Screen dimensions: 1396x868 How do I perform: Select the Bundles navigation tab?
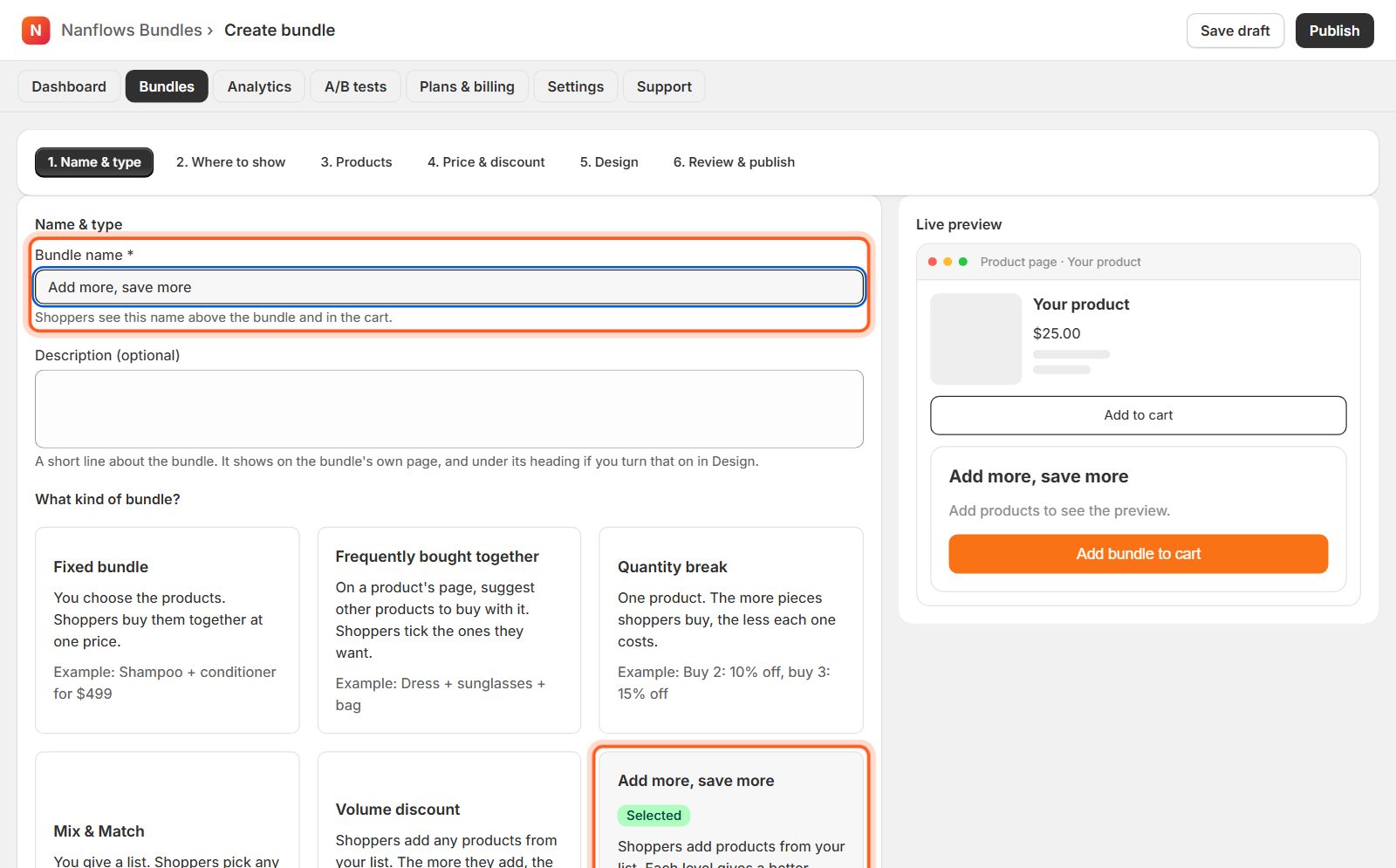click(167, 86)
